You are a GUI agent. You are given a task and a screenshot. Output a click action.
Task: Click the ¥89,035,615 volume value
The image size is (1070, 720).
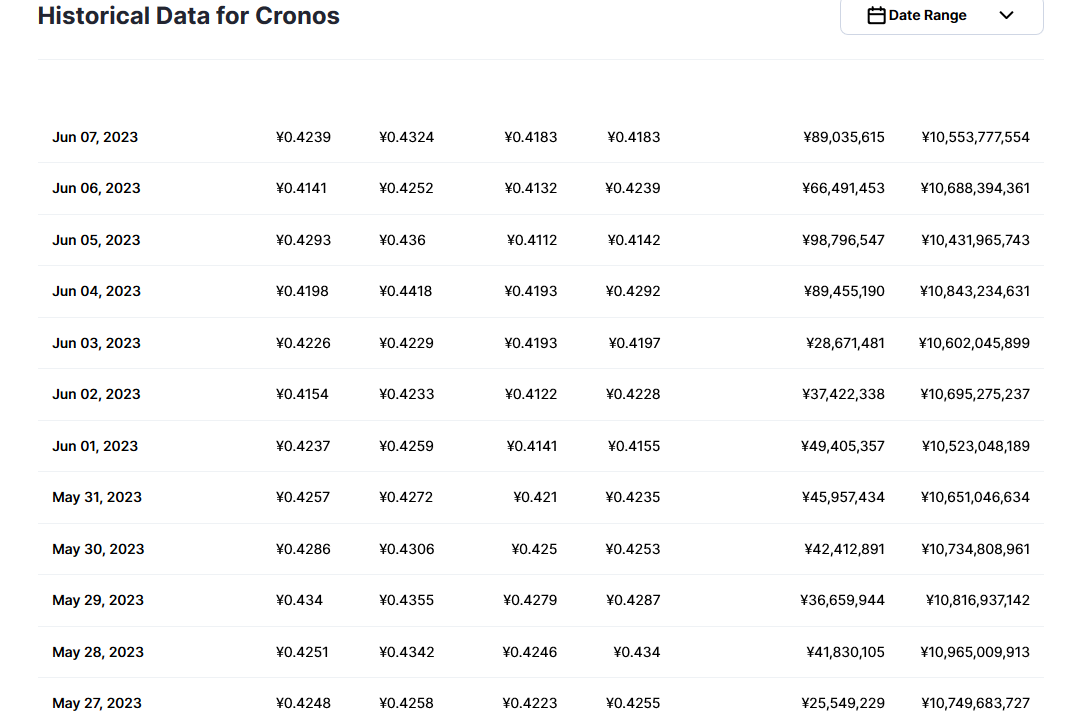(x=843, y=137)
